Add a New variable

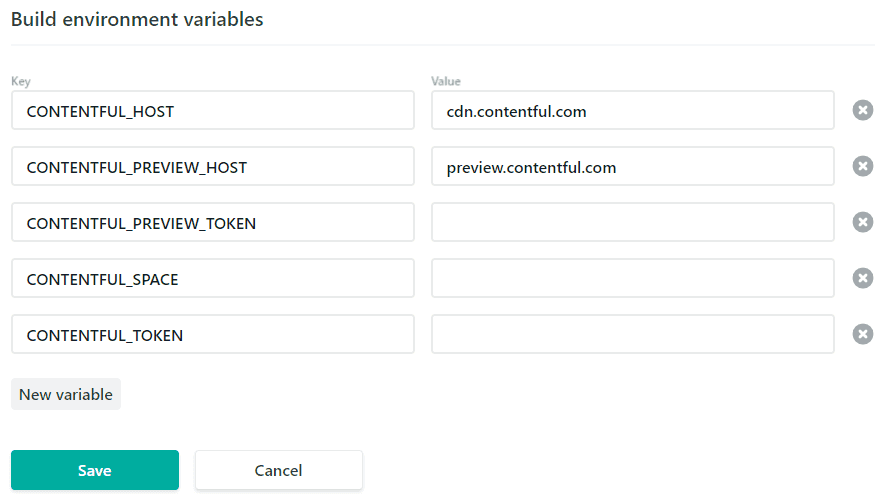[66, 394]
